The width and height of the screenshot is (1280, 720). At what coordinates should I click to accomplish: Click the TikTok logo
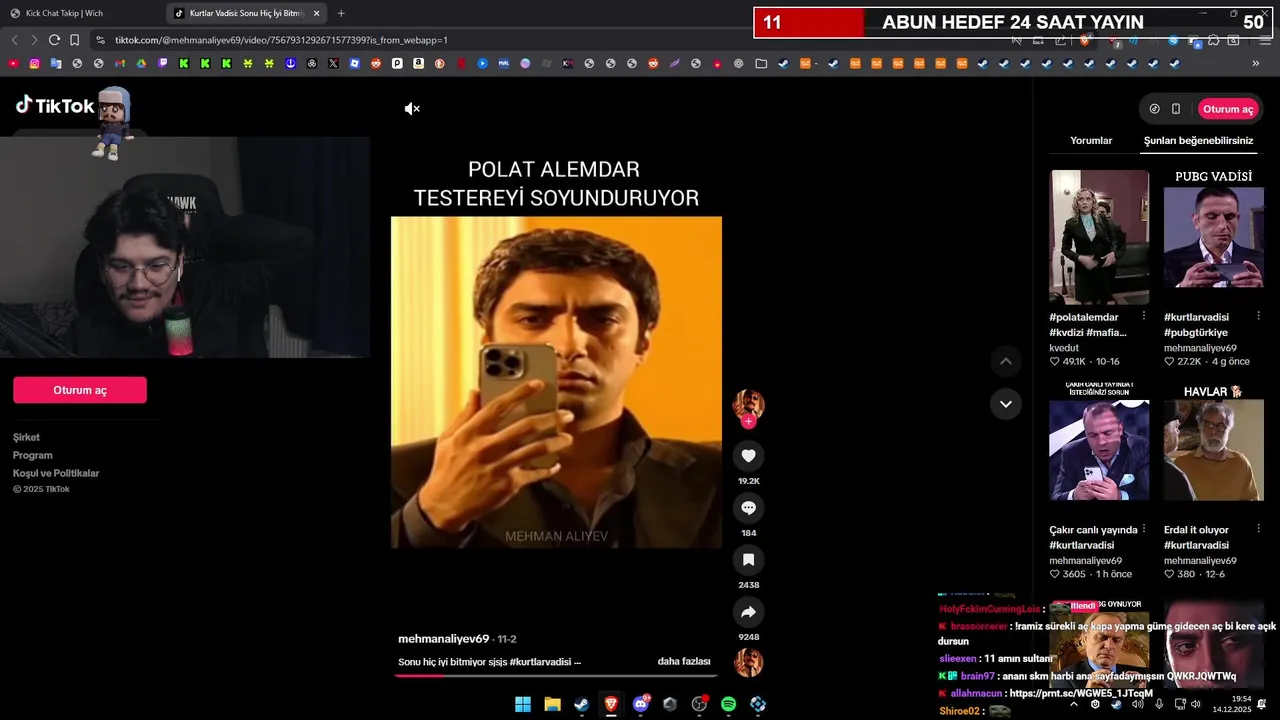coord(54,105)
